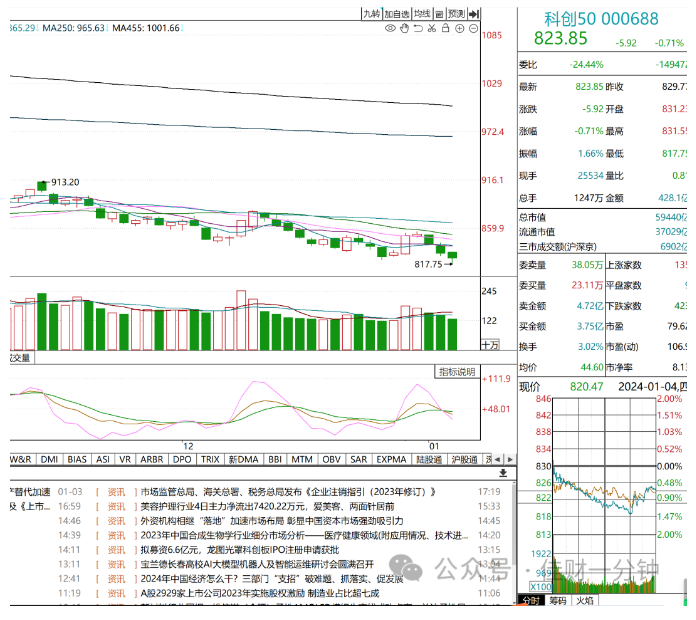Select the scissors cut tool
Screen dimensions: 696x620
(x=432, y=28)
